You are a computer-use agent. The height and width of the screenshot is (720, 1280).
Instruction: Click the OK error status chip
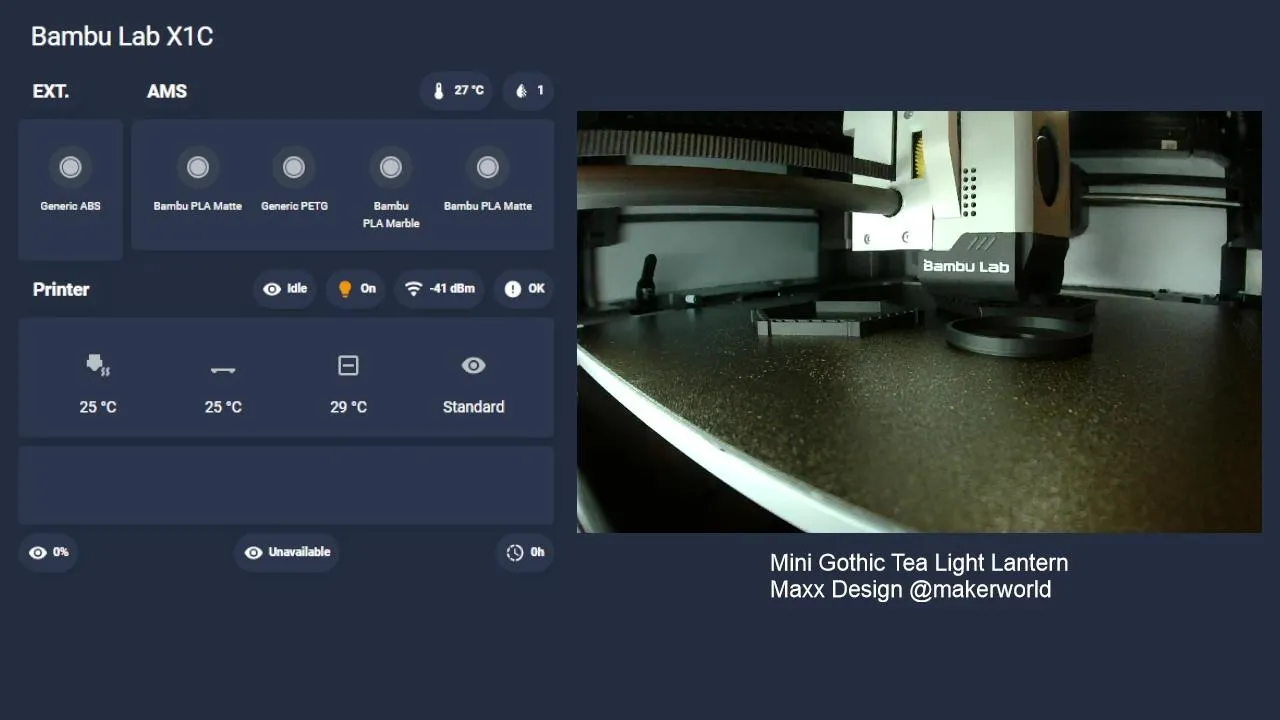click(x=524, y=289)
